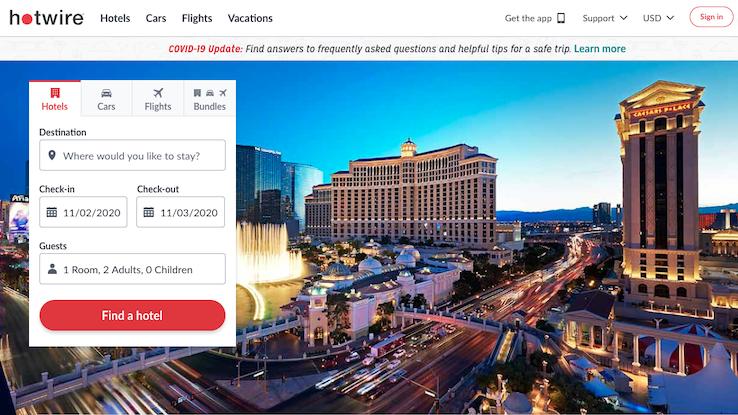Click the person icon in Guests field
The height and width of the screenshot is (415, 738).
coord(52,269)
